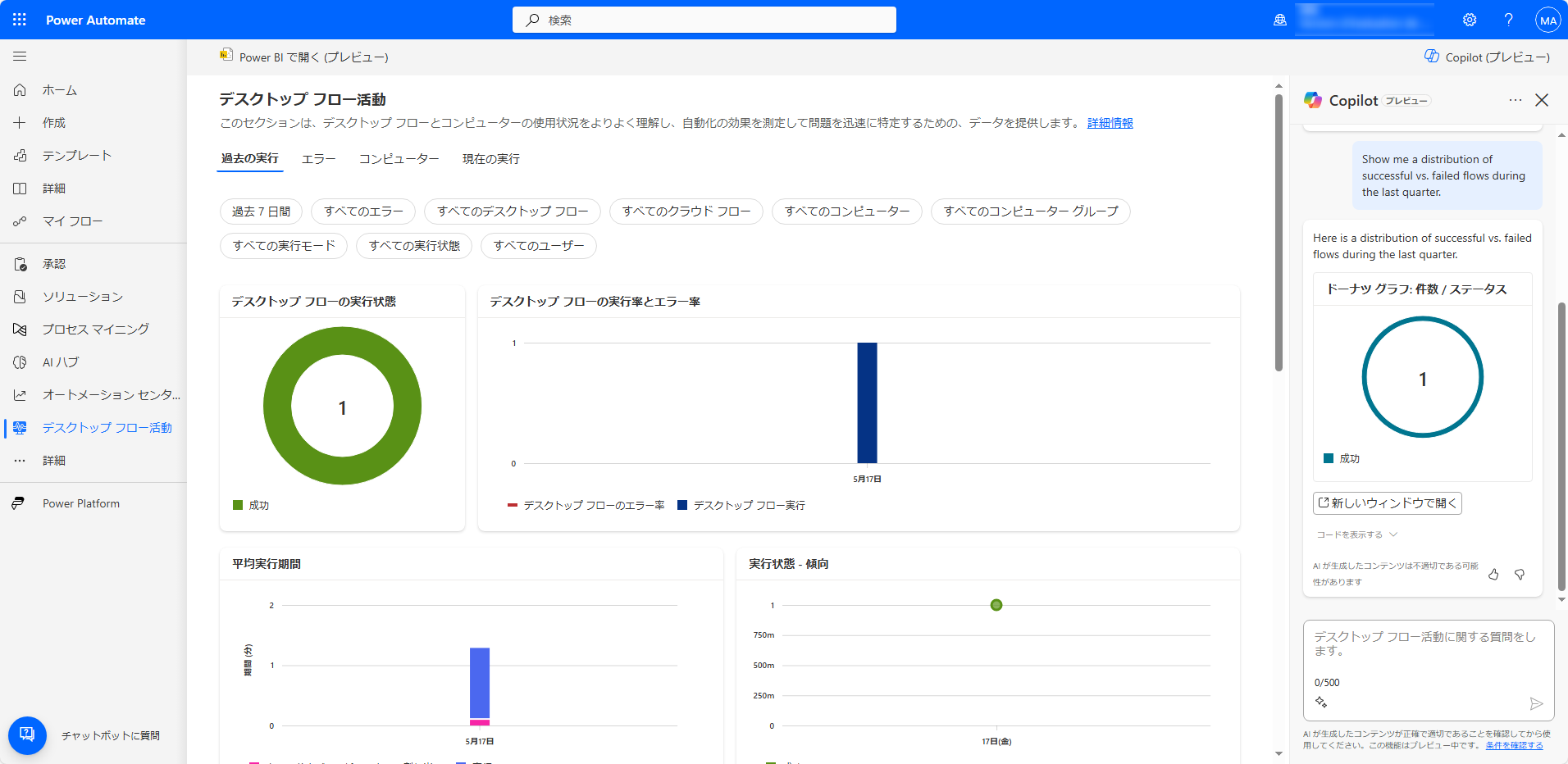
Task: Click the blue bar for 5月17日
Action: coord(867,403)
